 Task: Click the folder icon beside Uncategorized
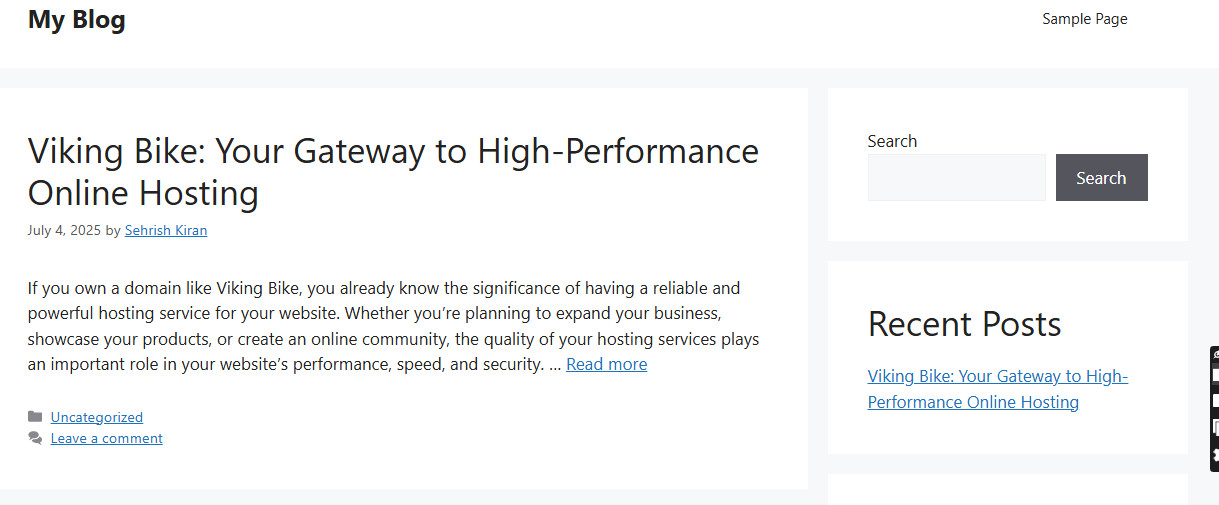pos(35,417)
